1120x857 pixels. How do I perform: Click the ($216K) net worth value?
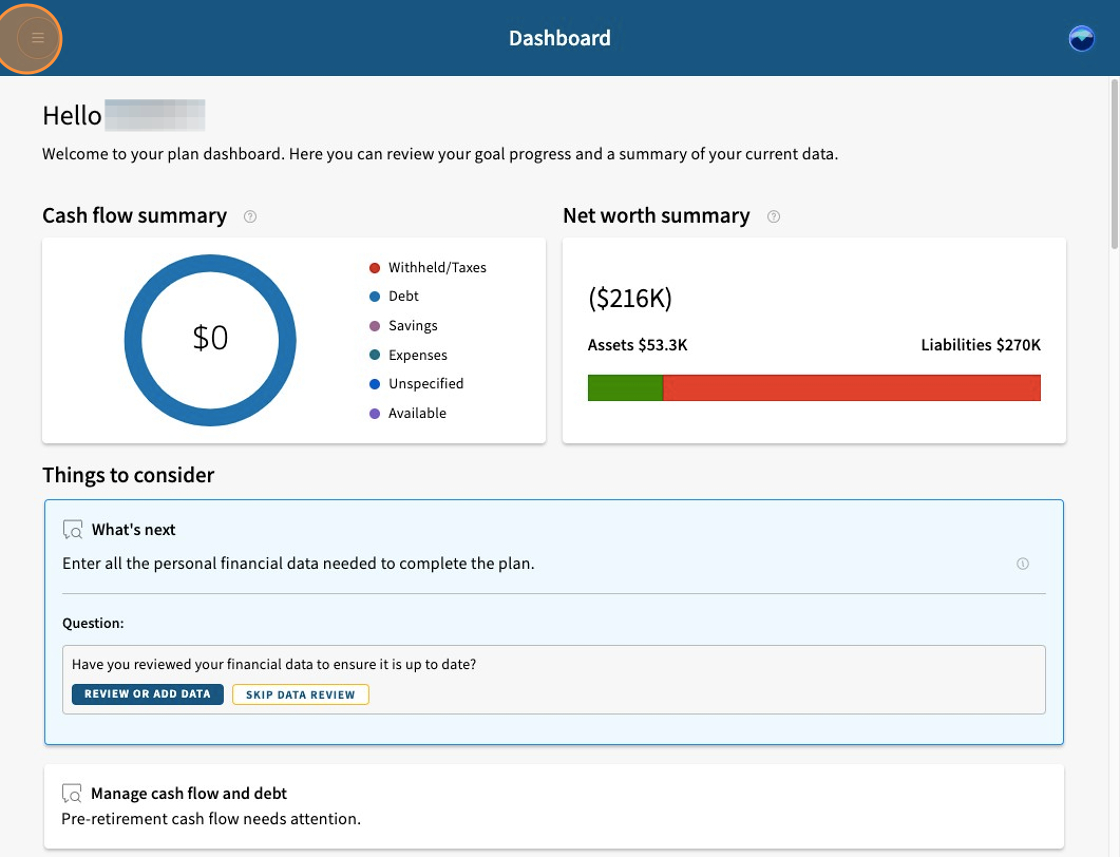point(630,298)
